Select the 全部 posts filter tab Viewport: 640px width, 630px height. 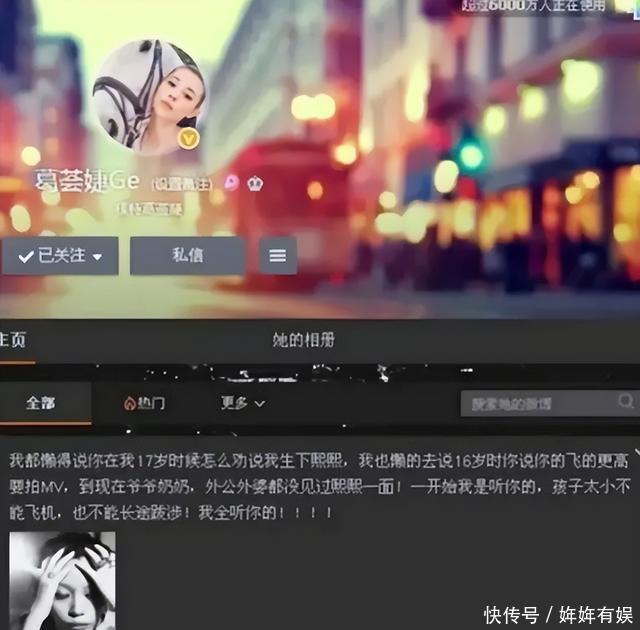pos(41,403)
